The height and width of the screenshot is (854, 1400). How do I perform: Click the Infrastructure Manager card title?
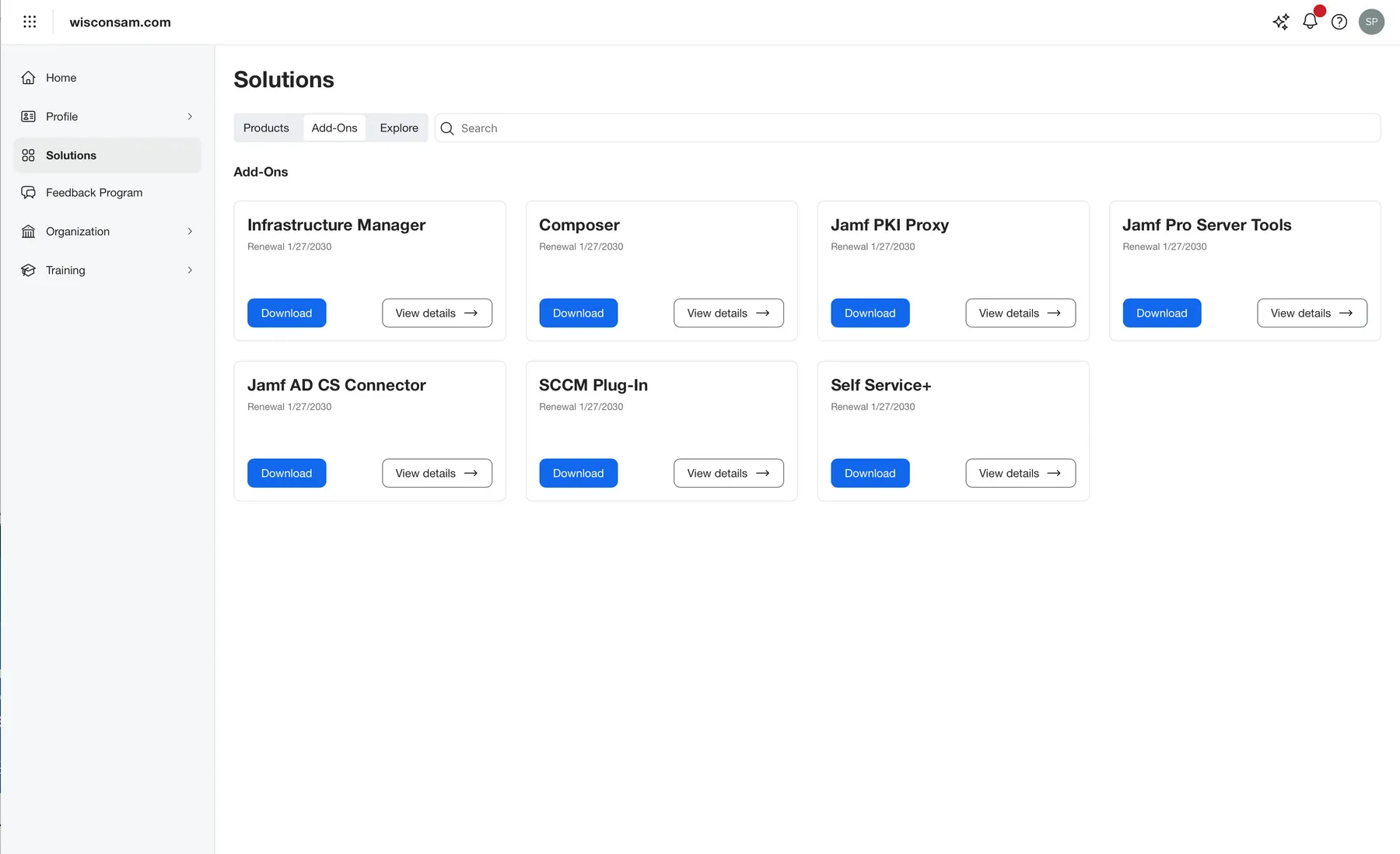336,225
